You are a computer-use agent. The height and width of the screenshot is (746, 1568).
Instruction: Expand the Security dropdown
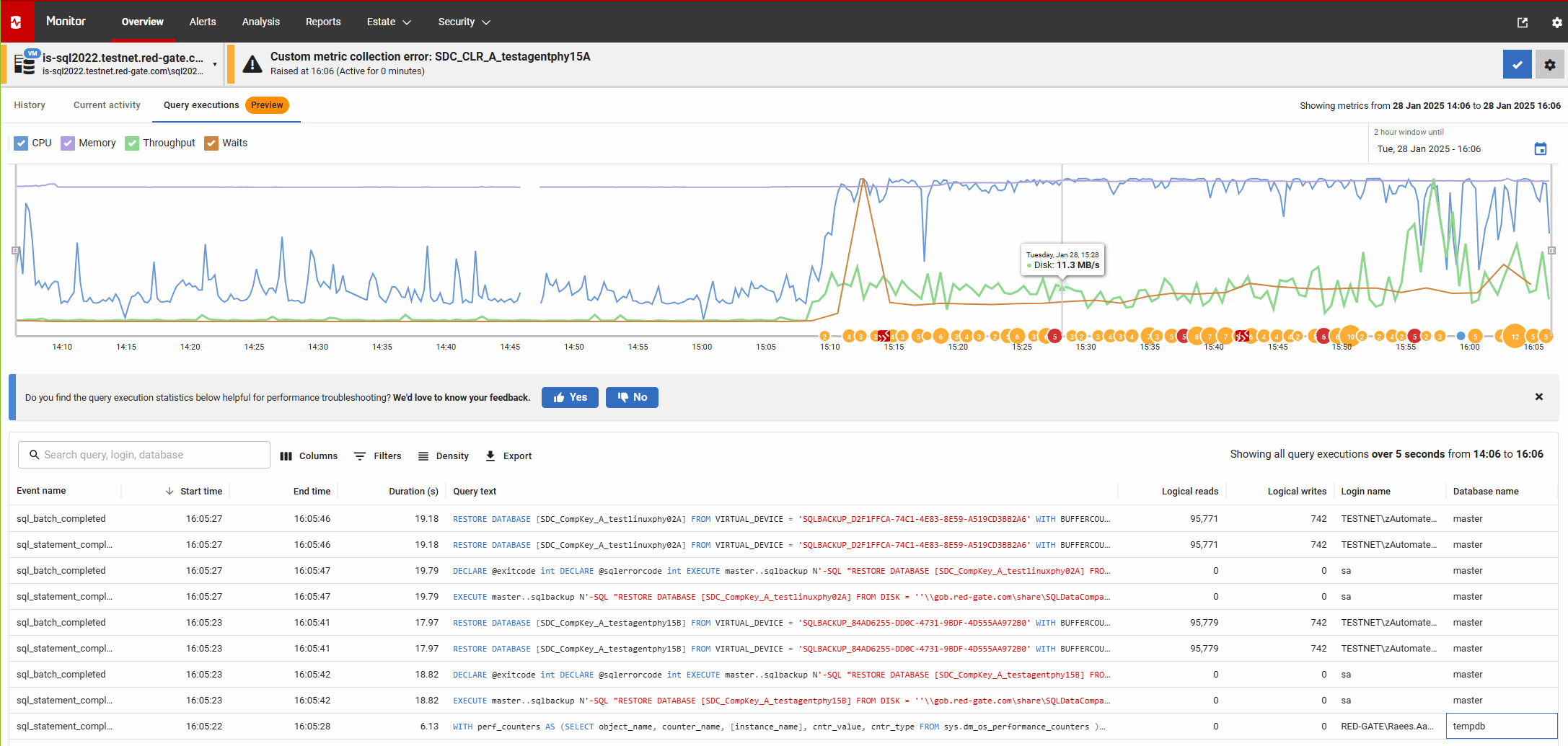[x=463, y=22]
